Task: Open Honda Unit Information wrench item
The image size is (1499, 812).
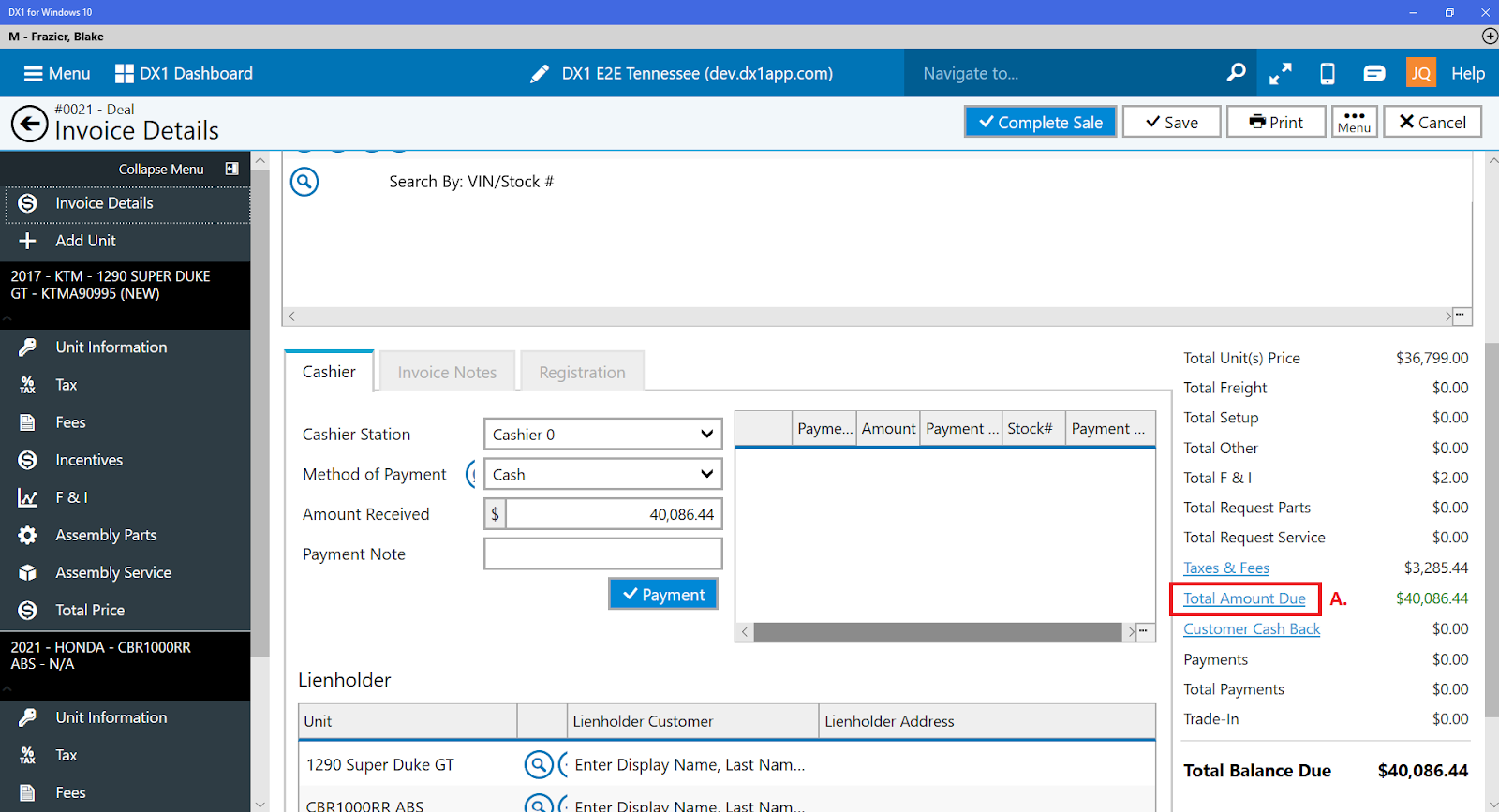Action: [126, 717]
